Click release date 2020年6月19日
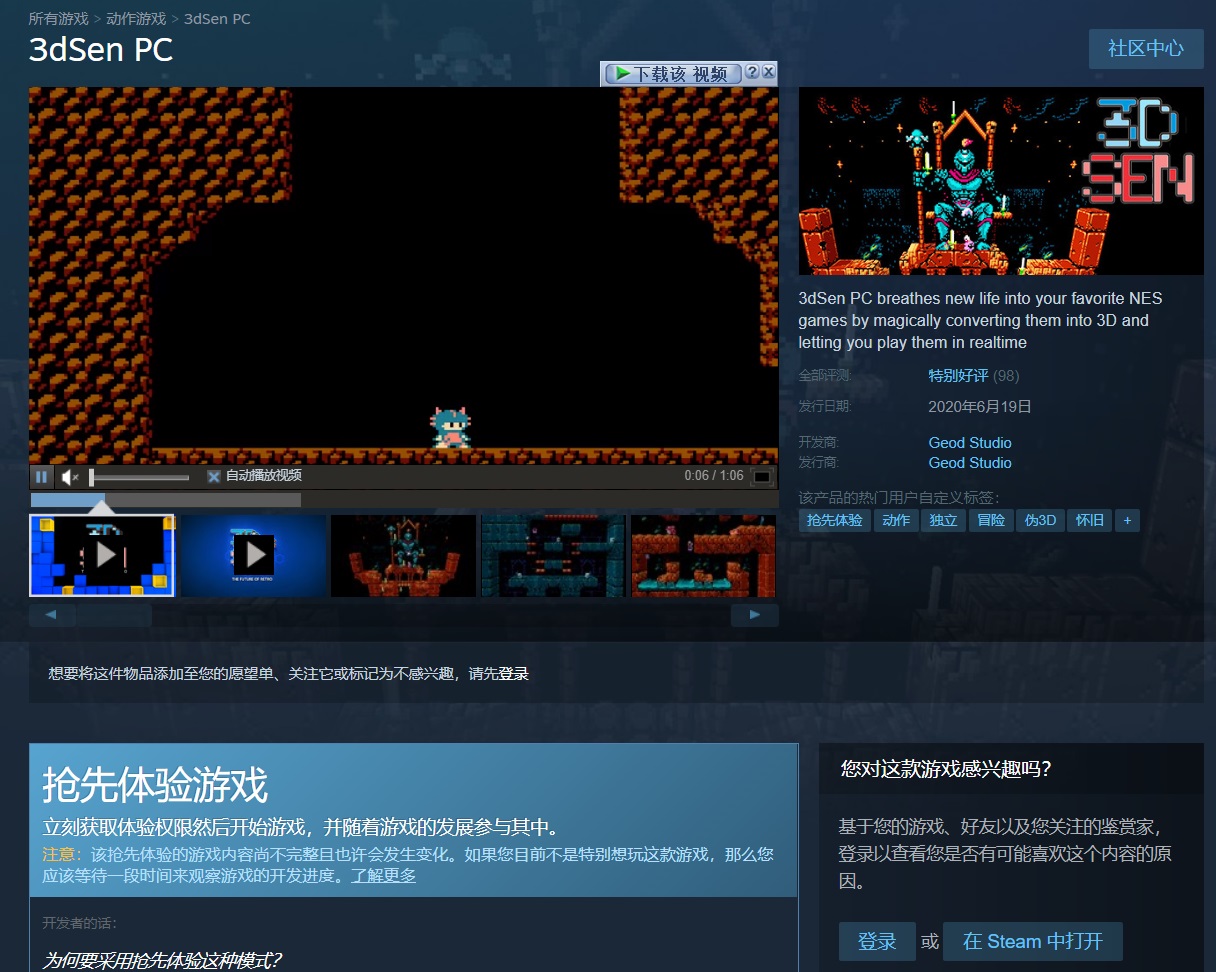This screenshot has height=972, width=1216. (980, 407)
